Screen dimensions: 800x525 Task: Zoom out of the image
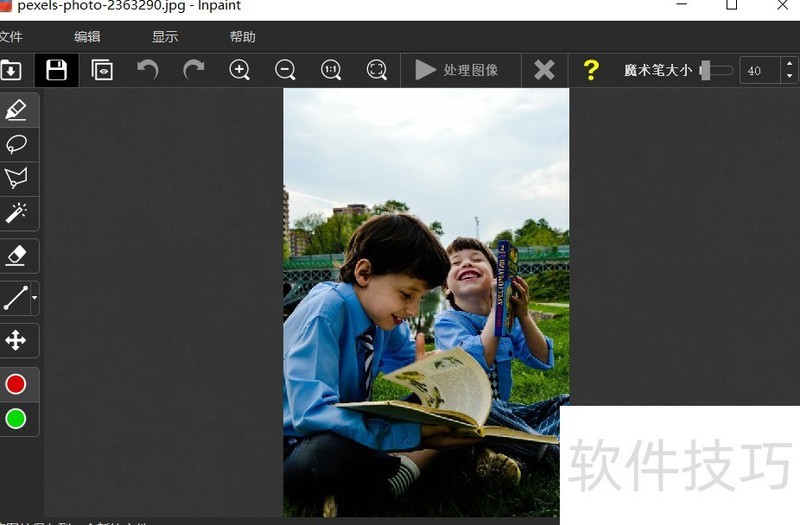tap(285, 70)
